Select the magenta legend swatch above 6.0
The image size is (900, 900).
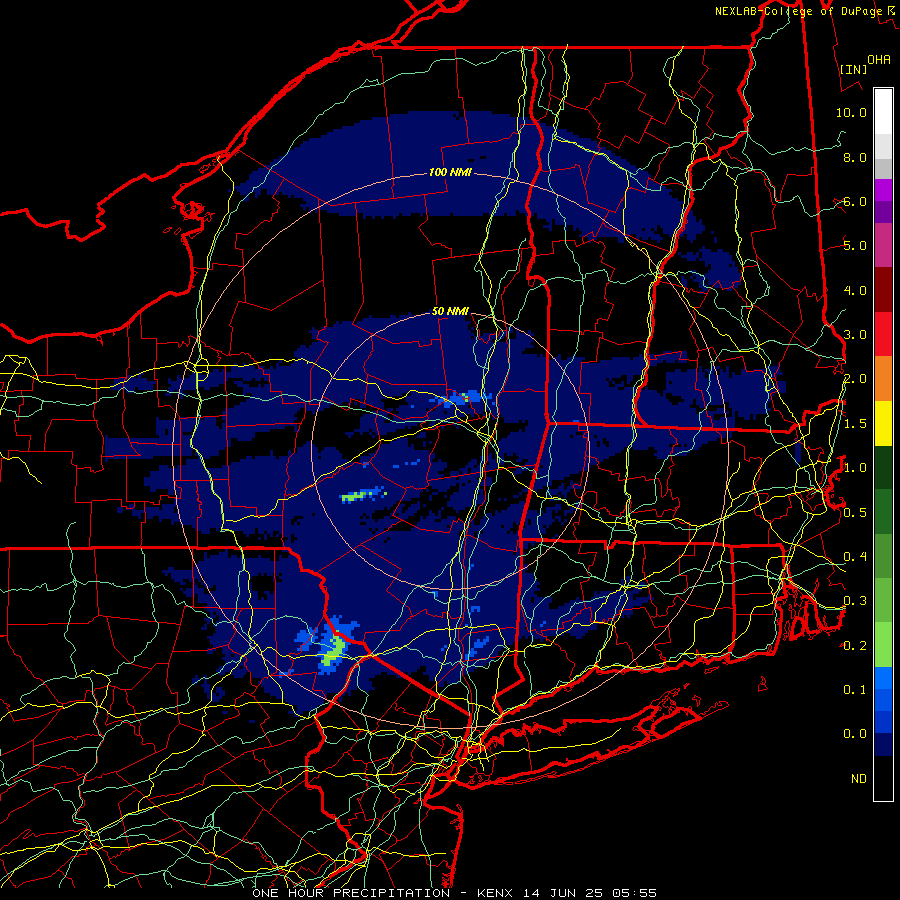[x=883, y=190]
